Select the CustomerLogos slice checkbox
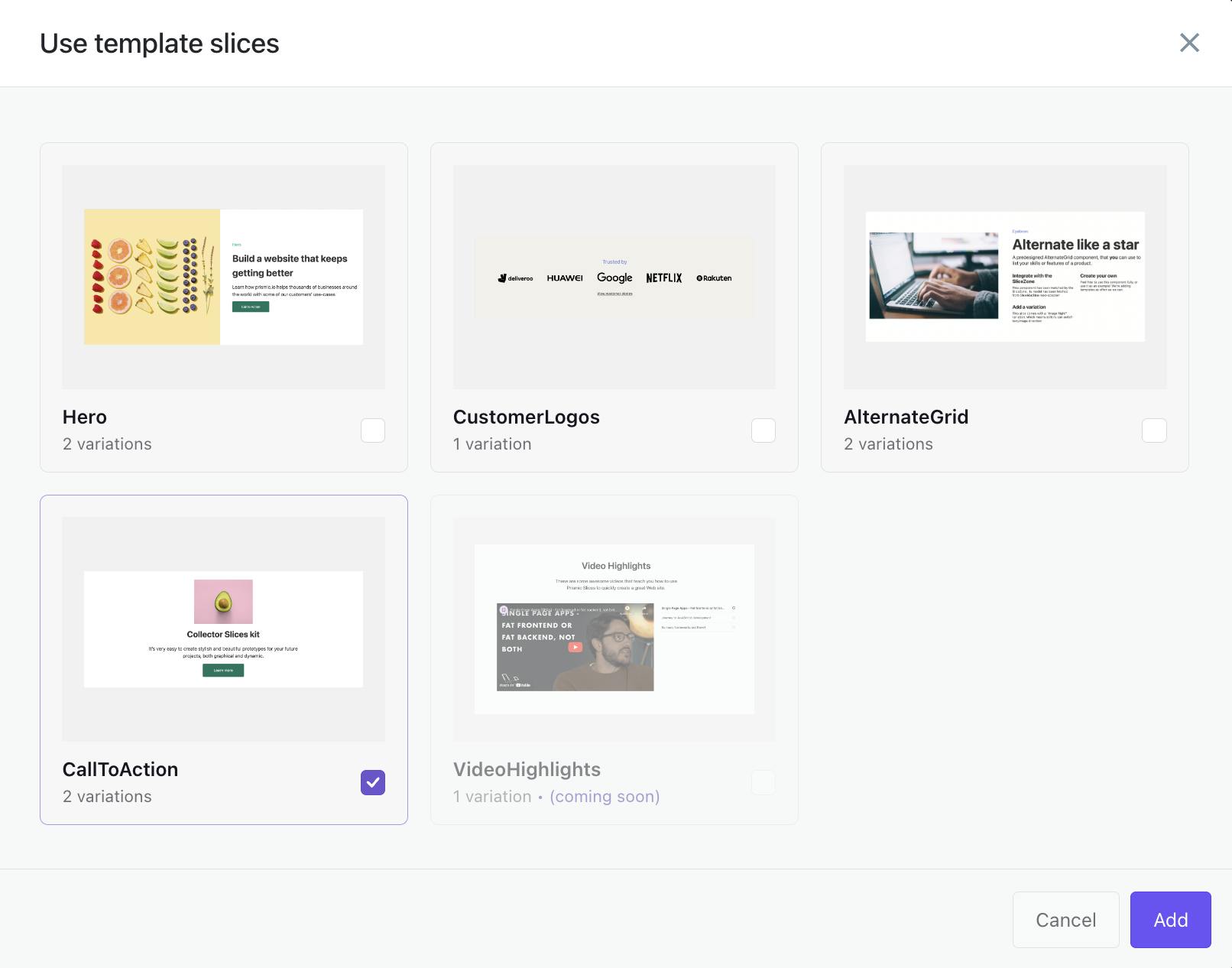This screenshot has width=1232, height=968. [764, 430]
